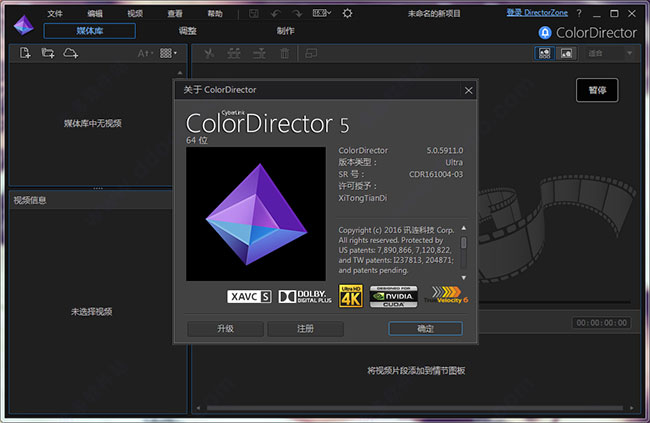Click the undo arrow icon
The width and height of the screenshot is (650, 423).
tap(276, 14)
